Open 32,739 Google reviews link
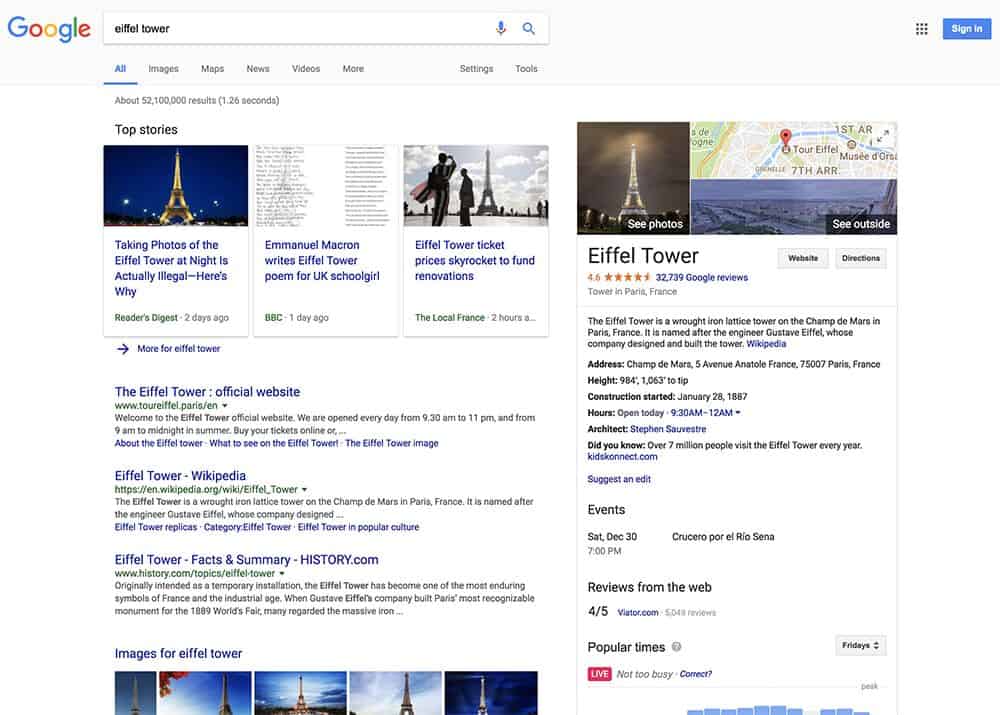This screenshot has width=1000, height=715. pos(702,277)
